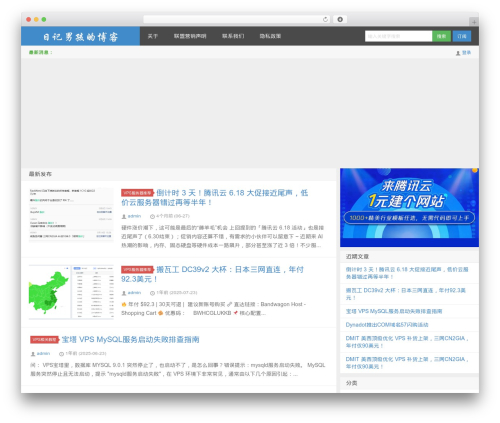The width and height of the screenshot is (500, 423).
Task: Open sidebar recent article 搬瓦工 DC39v2 大杯
Action: coord(406,294)
